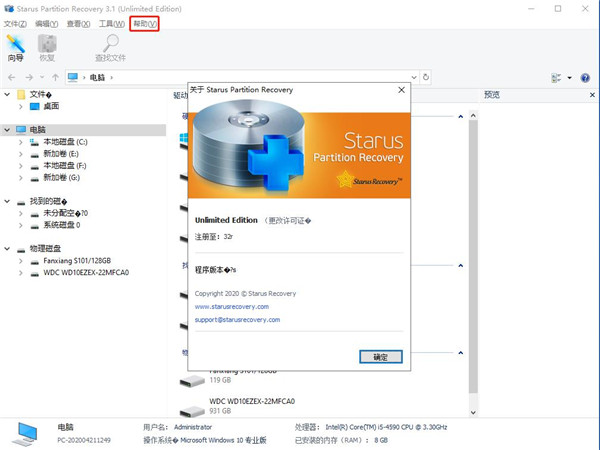The image size is (600, 450).
Task: Open the 文件 menu
Action: tap(15, 24)
